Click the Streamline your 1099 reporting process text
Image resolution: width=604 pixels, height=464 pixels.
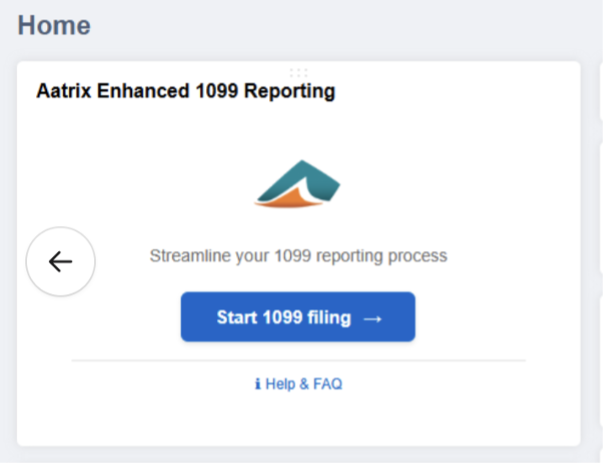click(x=298, y=256)
